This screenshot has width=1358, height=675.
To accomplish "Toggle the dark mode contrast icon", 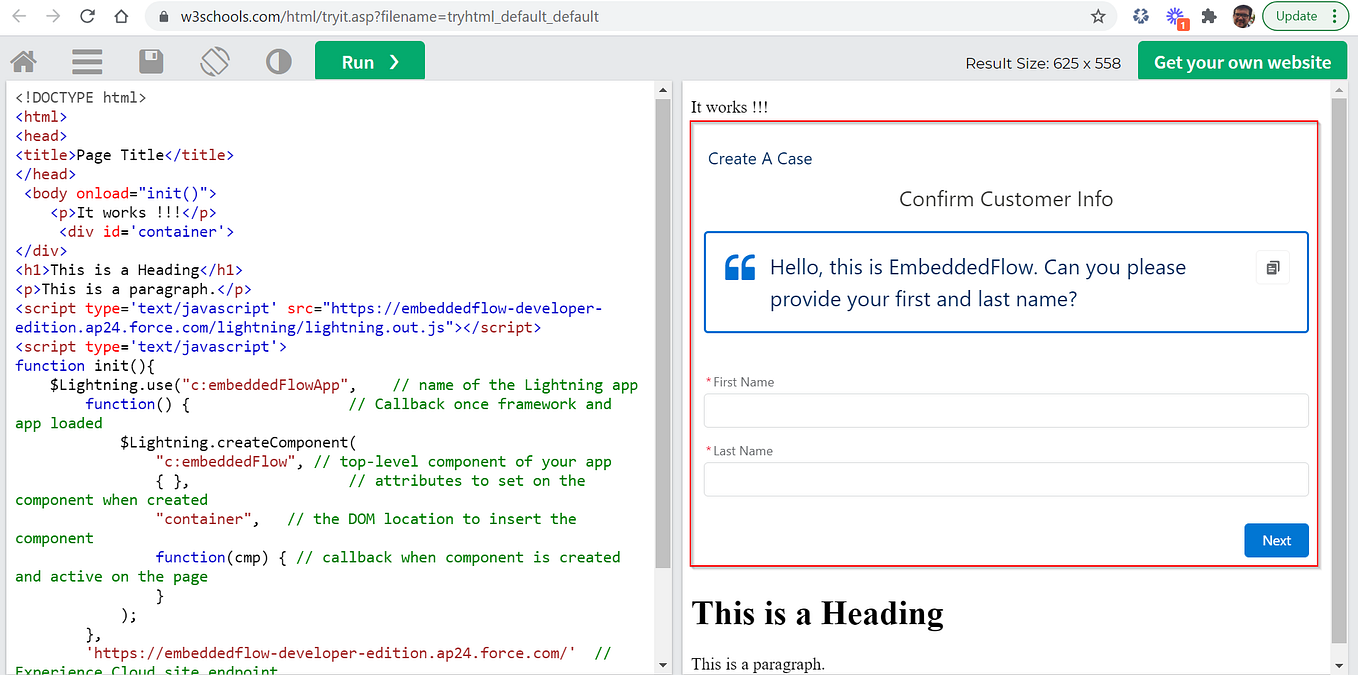I will click(279, 62).
